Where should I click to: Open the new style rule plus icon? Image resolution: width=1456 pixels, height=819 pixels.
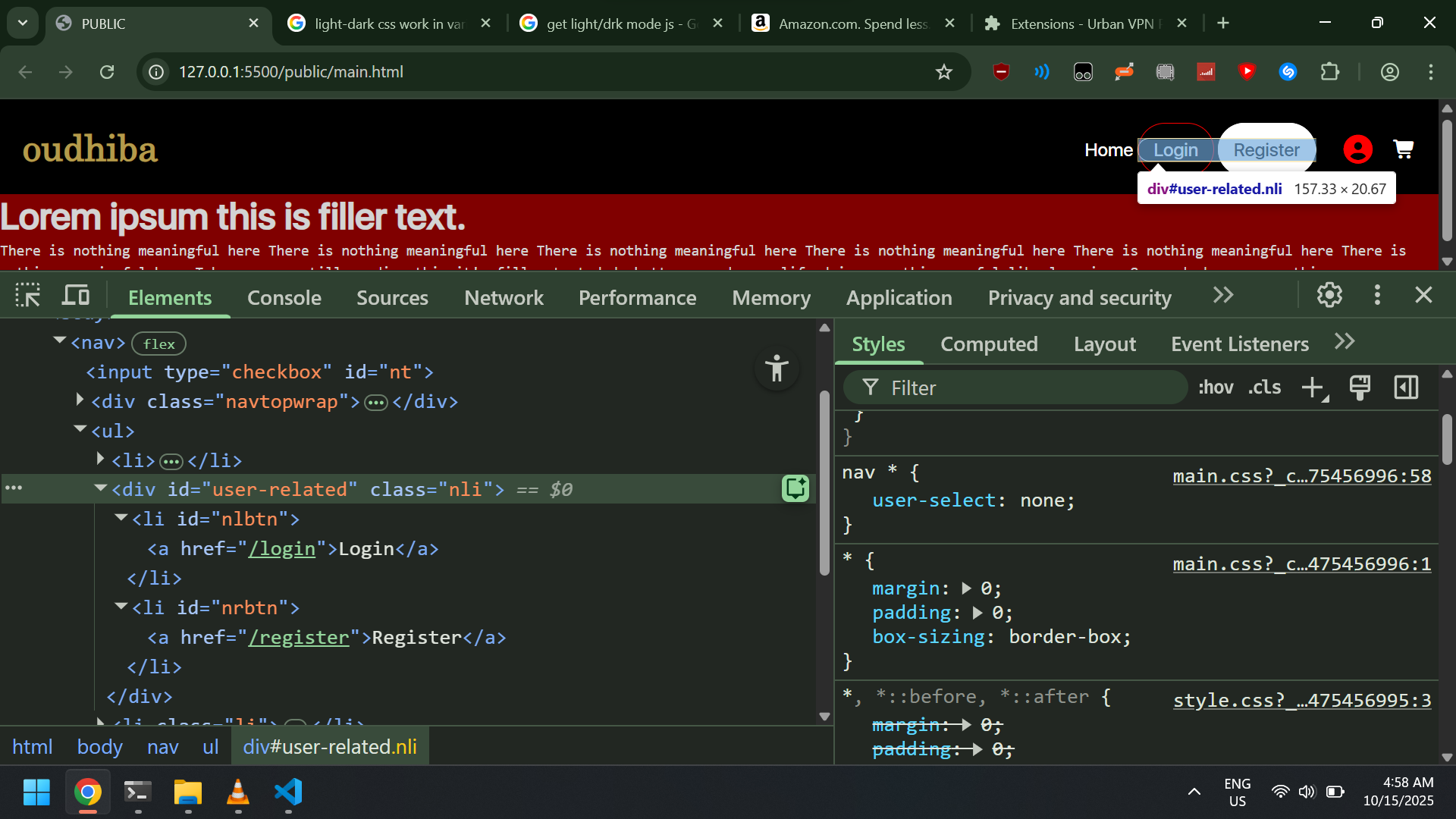pos(1313,388)
